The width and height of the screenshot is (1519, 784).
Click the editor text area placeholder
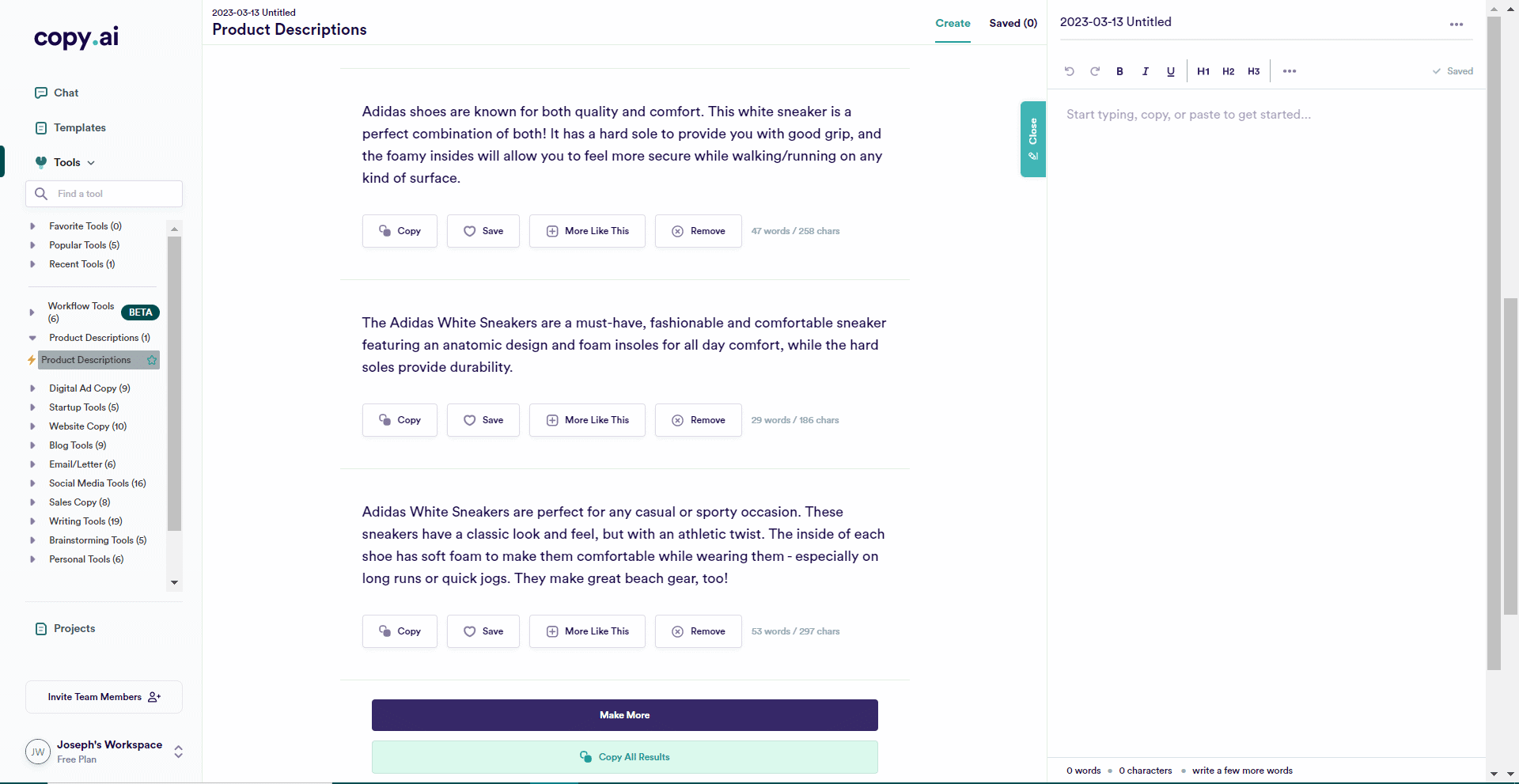click(1188, 115)
